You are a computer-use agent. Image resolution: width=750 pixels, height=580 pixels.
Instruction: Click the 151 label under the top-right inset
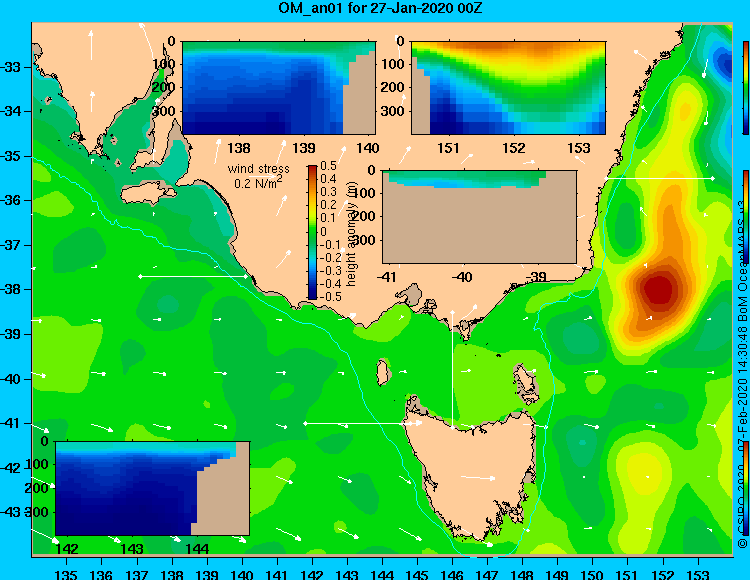click(448, 148)
